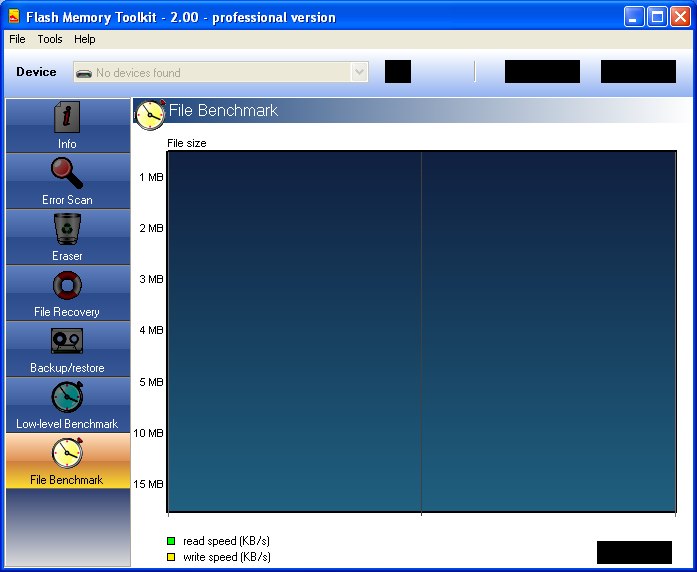Open the File menu
The height and width of the screenshot is (572, 697).
click(x=17, y=39)
